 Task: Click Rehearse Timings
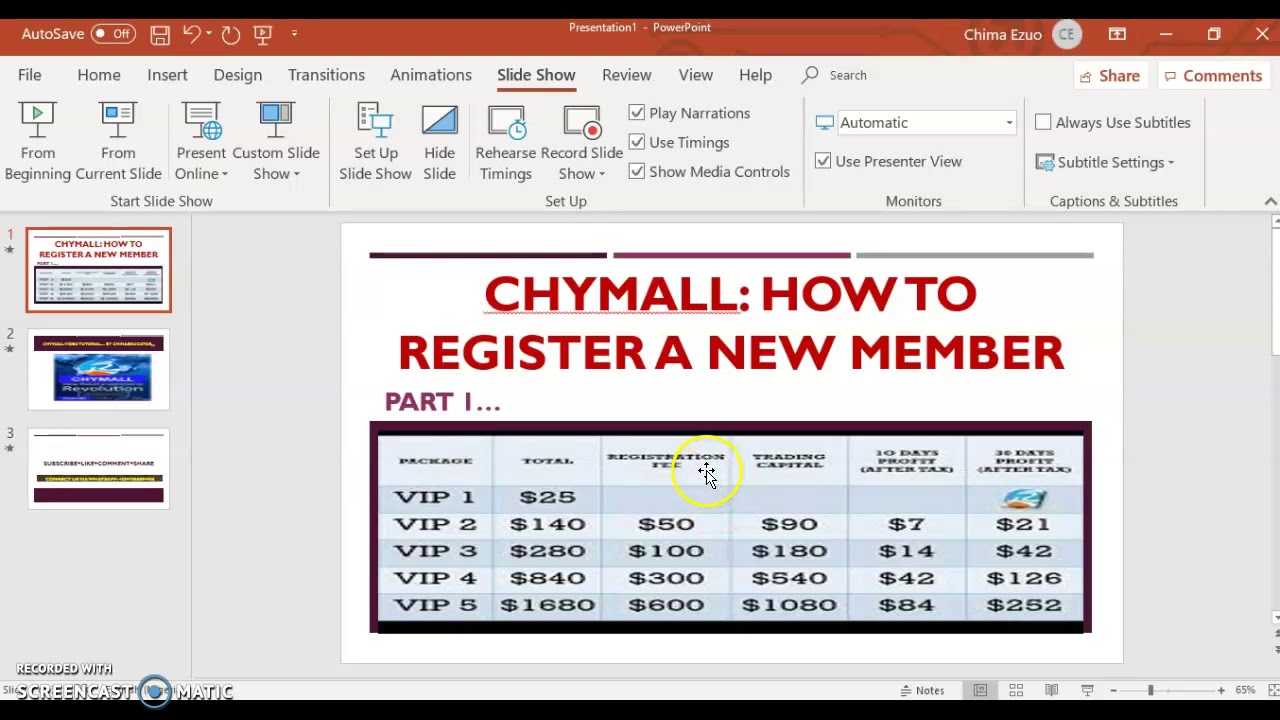(x=506, y=143)
